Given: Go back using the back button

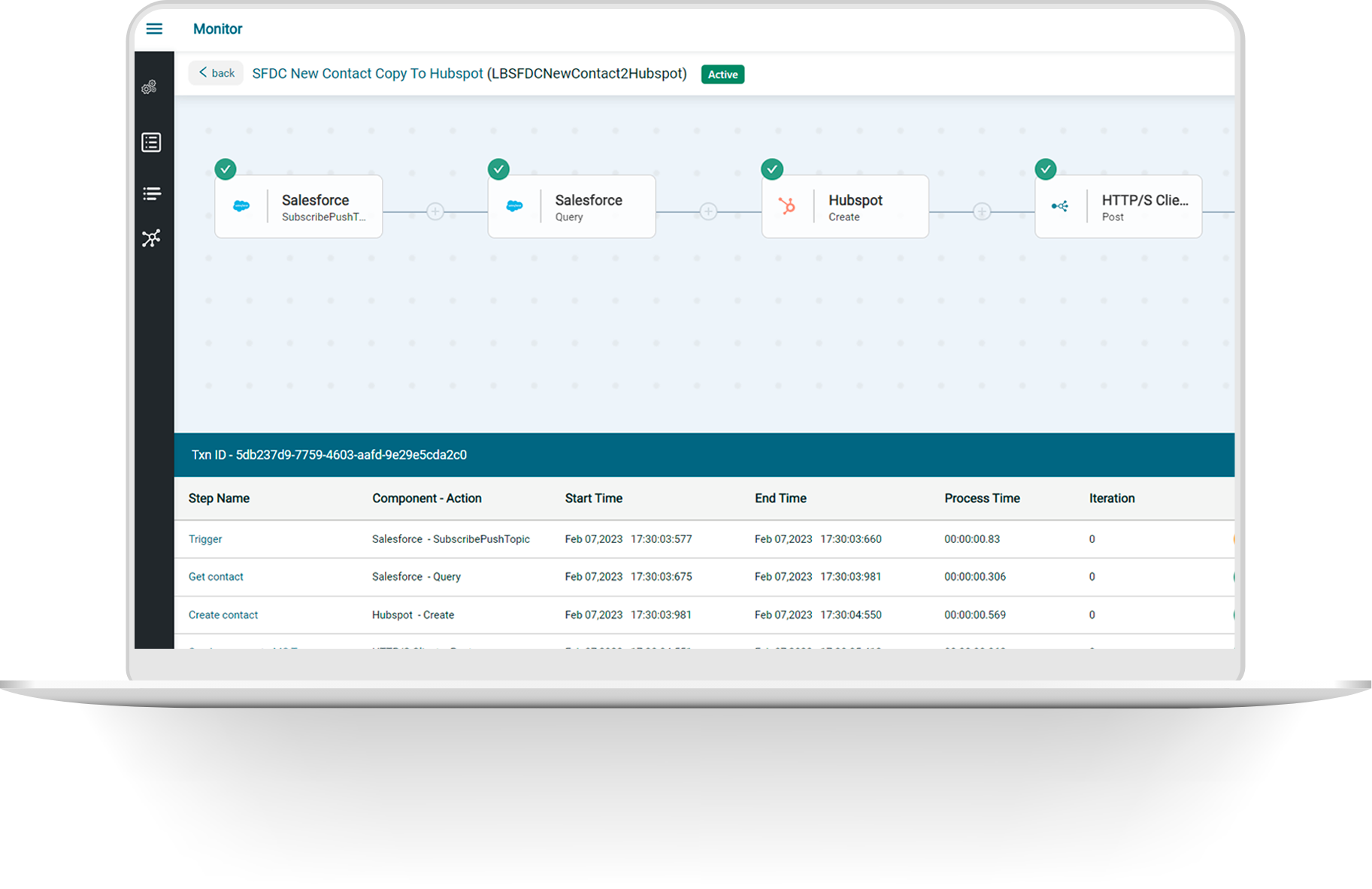Looking at the screenshot, I should click(216, 73).
